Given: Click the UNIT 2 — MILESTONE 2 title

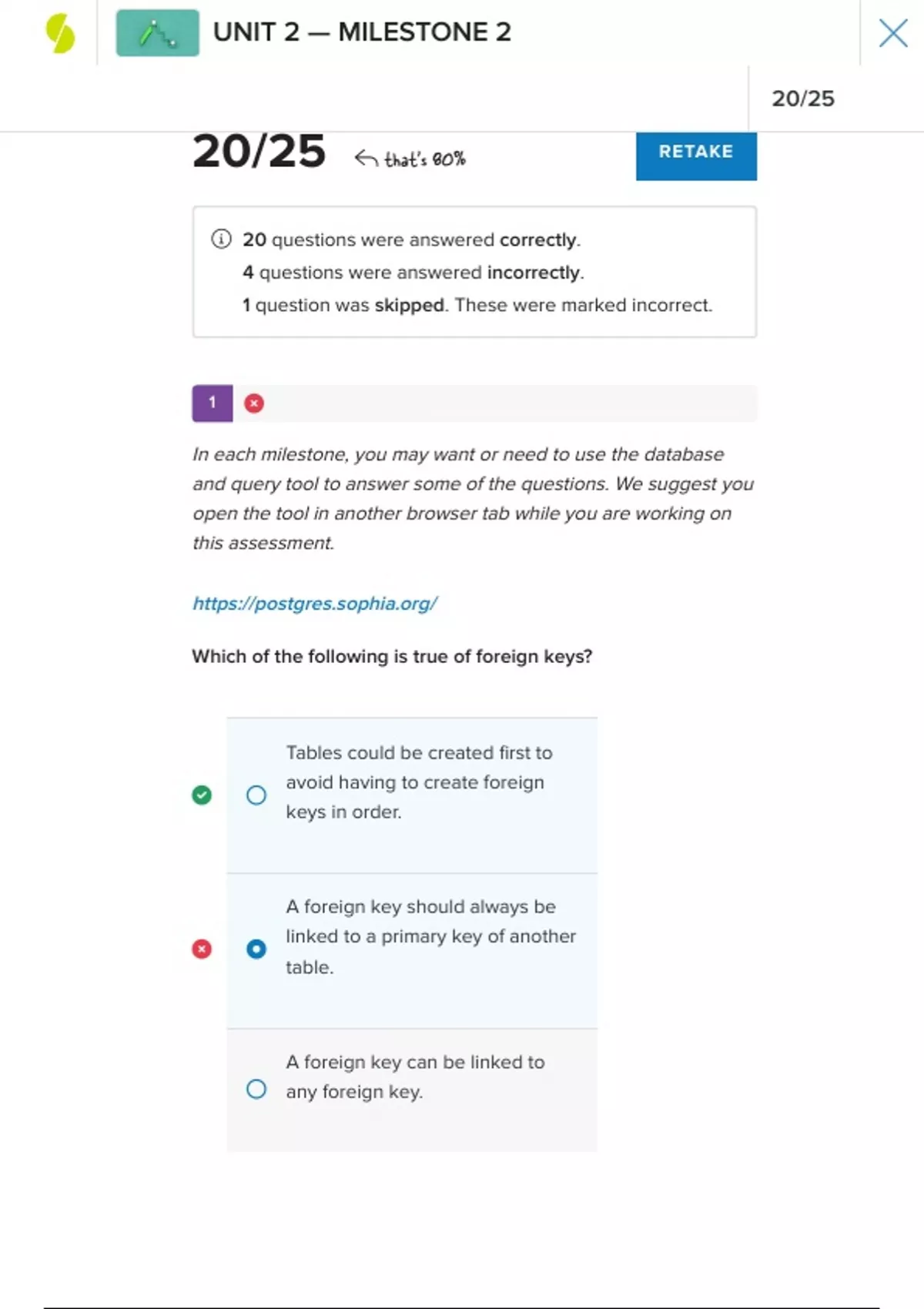Looking at the screenshot, I should (362, 32).
